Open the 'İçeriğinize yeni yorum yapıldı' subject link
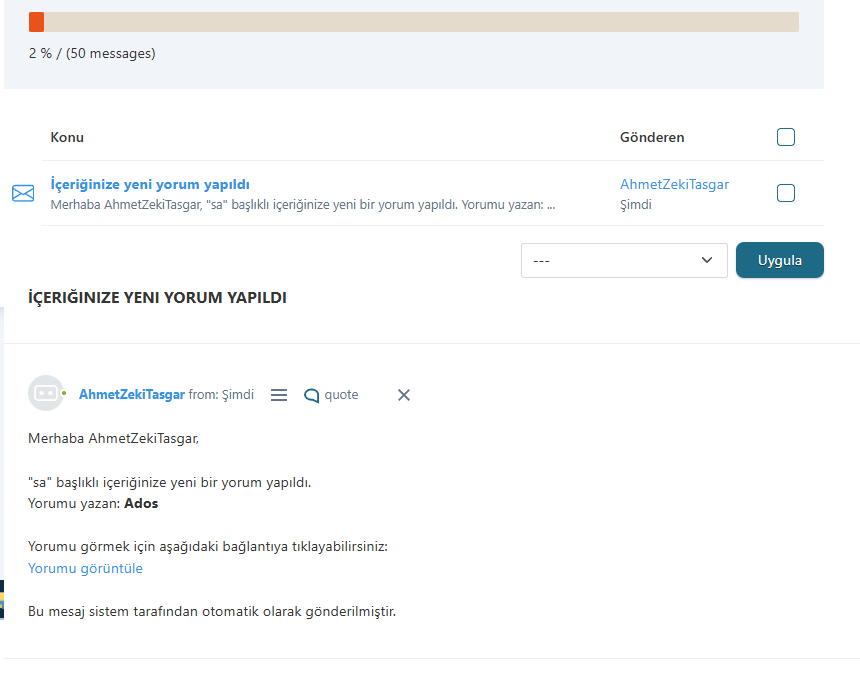 tap(150, 184)
